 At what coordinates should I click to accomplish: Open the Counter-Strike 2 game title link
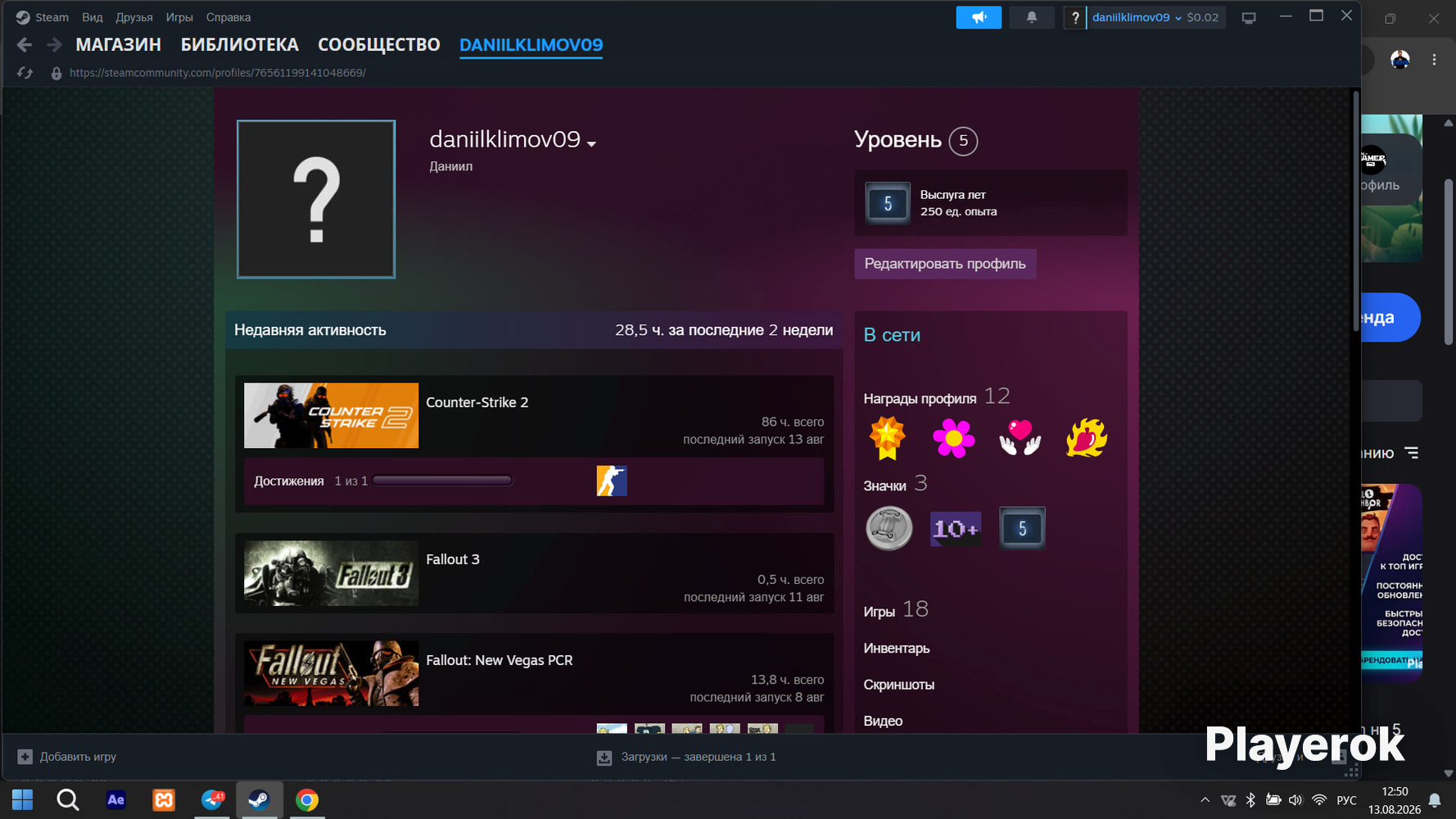477,402
